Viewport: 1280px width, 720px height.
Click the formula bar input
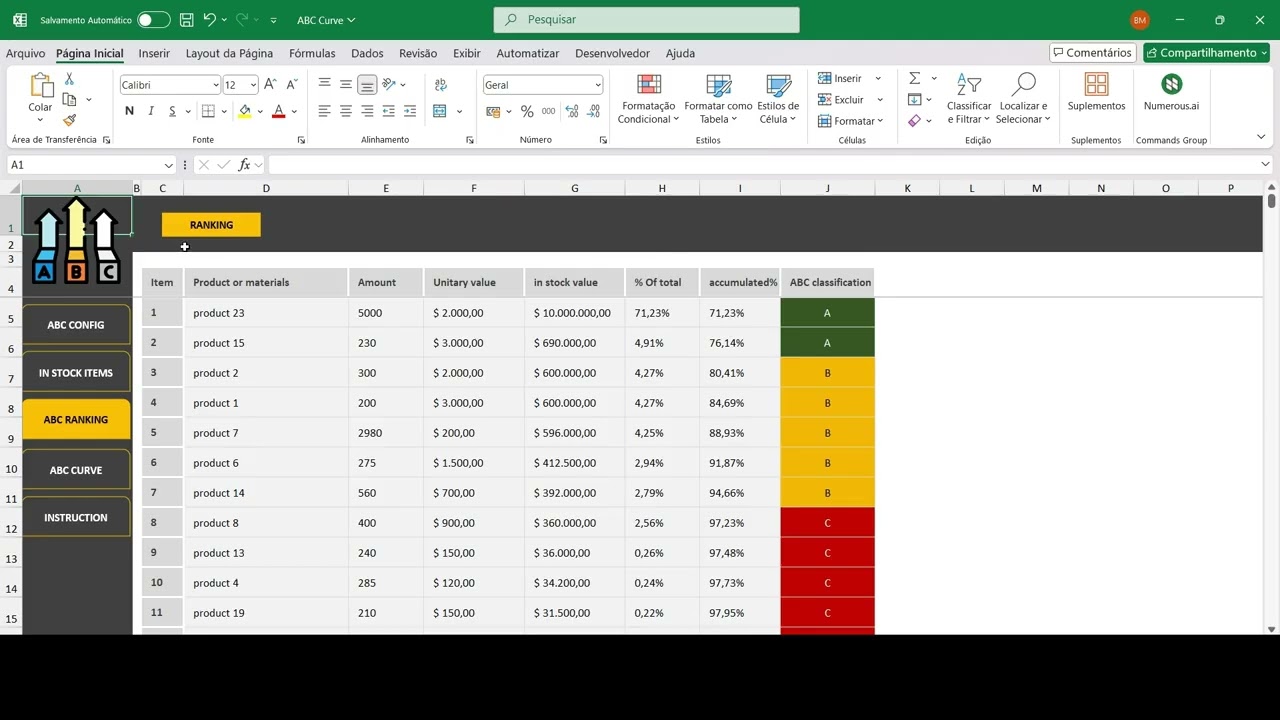762,165
